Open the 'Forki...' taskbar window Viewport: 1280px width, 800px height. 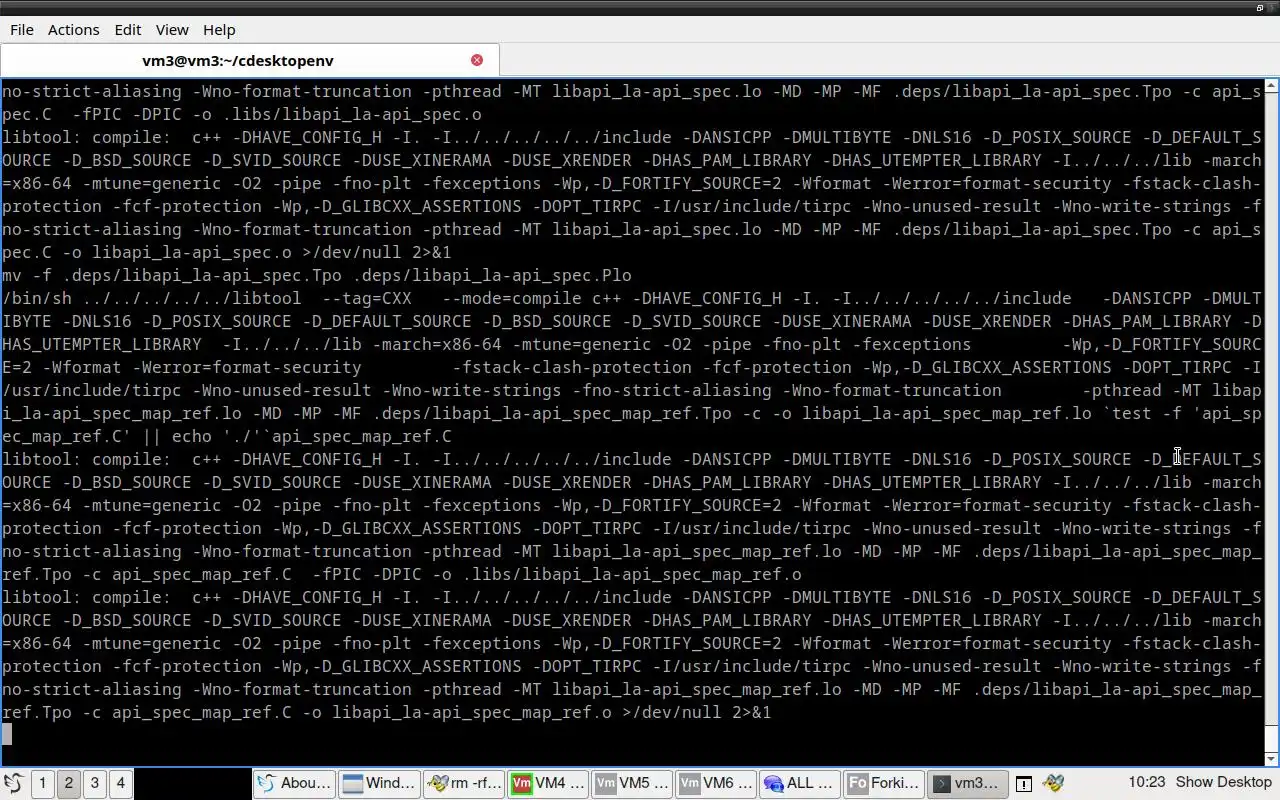(884, 783)
